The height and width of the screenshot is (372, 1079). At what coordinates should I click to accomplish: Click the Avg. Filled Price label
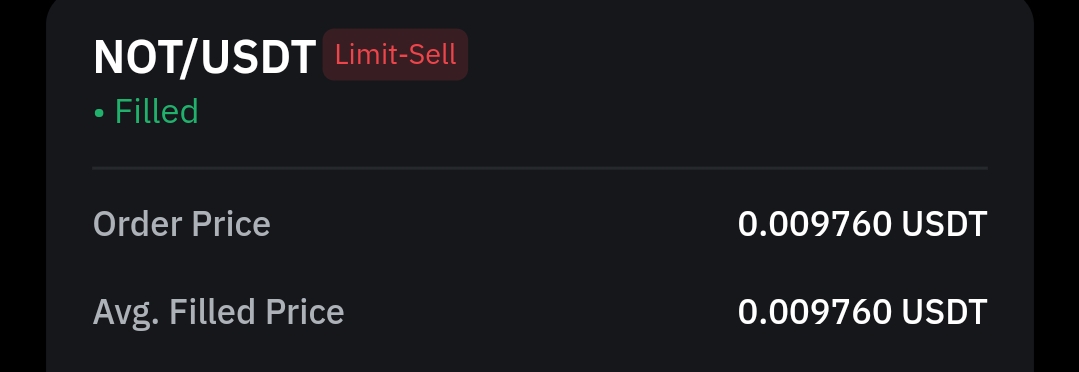pyautogui.click(x=218, y=313)
